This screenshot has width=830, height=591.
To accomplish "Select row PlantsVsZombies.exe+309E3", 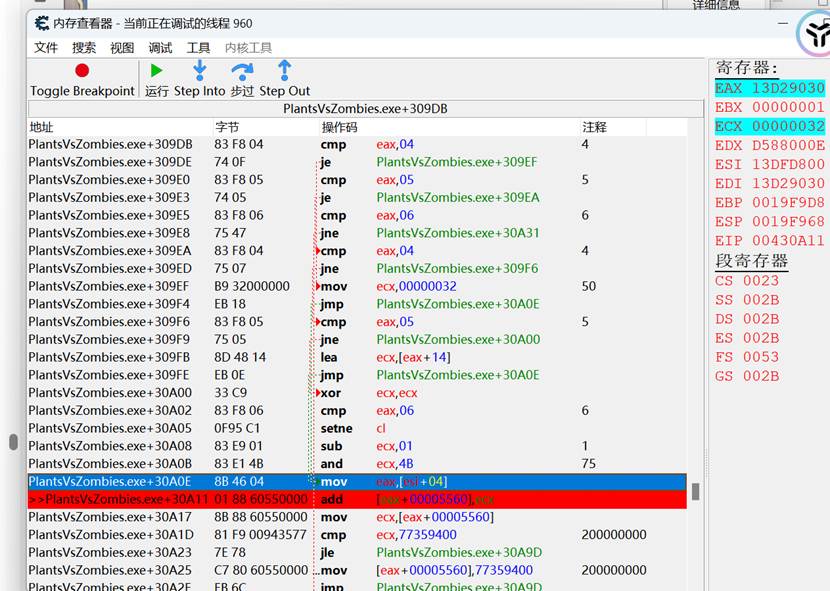I will coord(357,198).
